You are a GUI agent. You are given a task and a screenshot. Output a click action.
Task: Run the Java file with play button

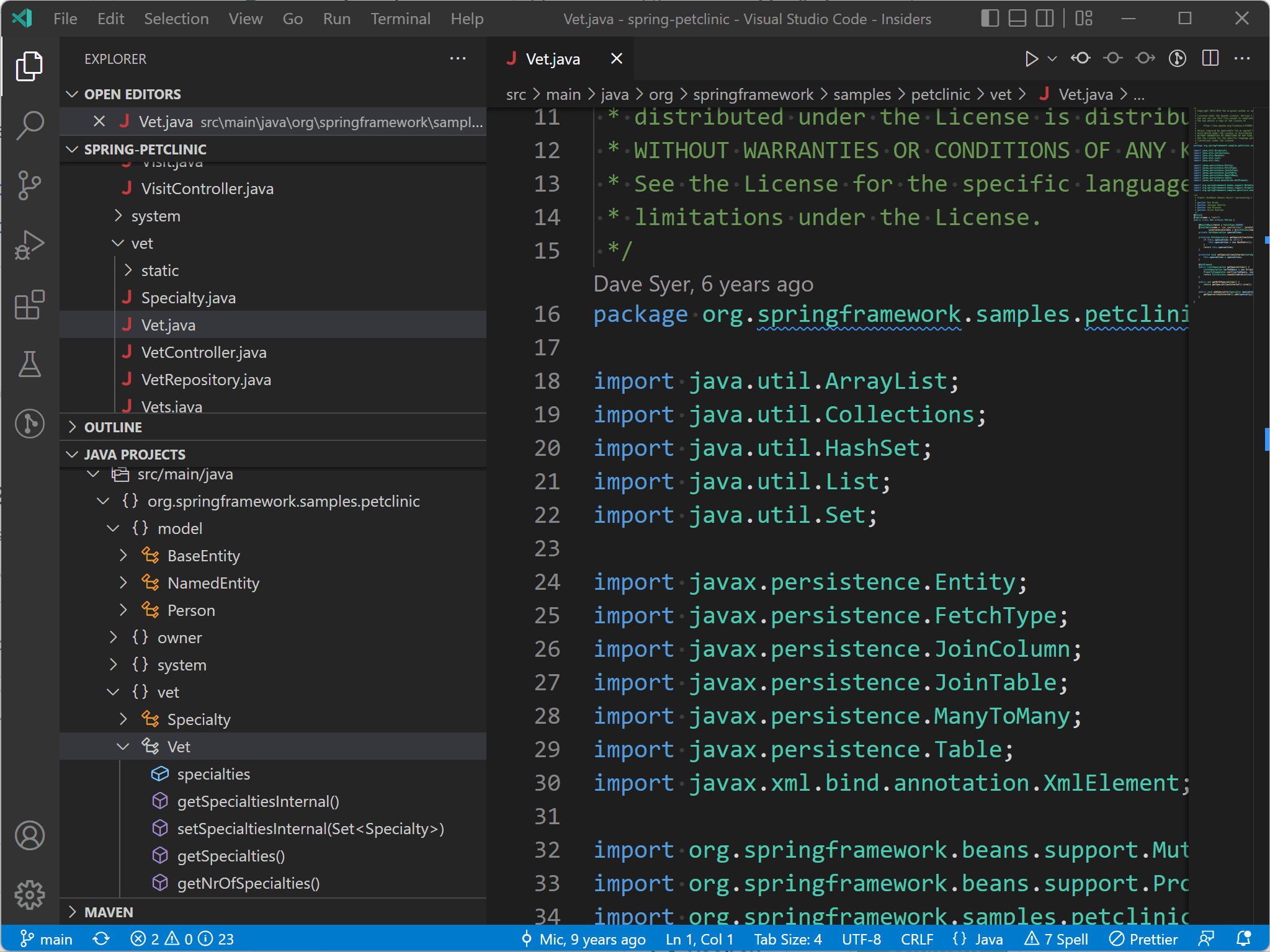click(1031, 58)
